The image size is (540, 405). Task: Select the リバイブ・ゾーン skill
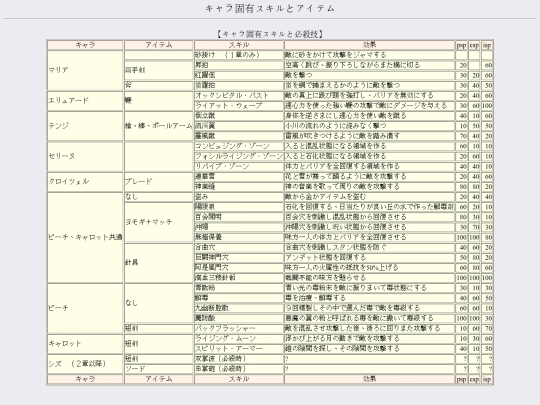(239, 166)
